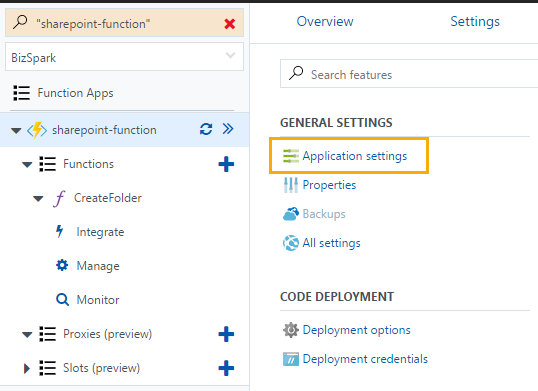
Task: Click the Application settings sliders icon
Action: pyautogui.click(x=291, y=156)
